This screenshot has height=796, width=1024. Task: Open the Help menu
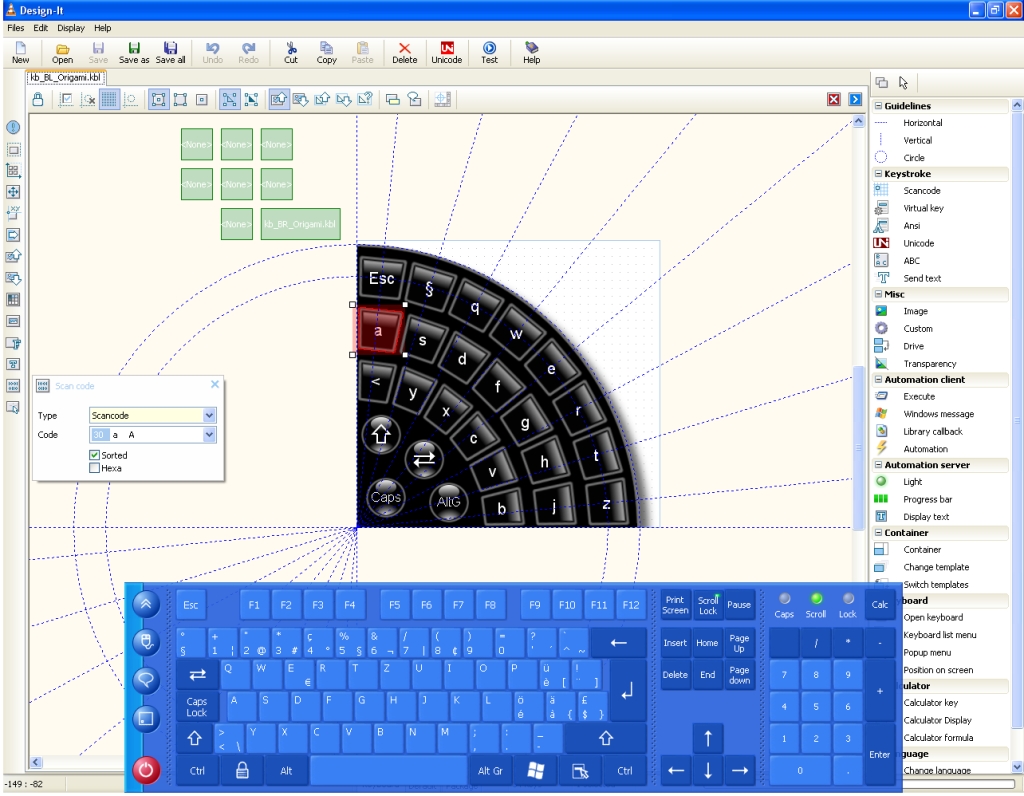(103, 28)
